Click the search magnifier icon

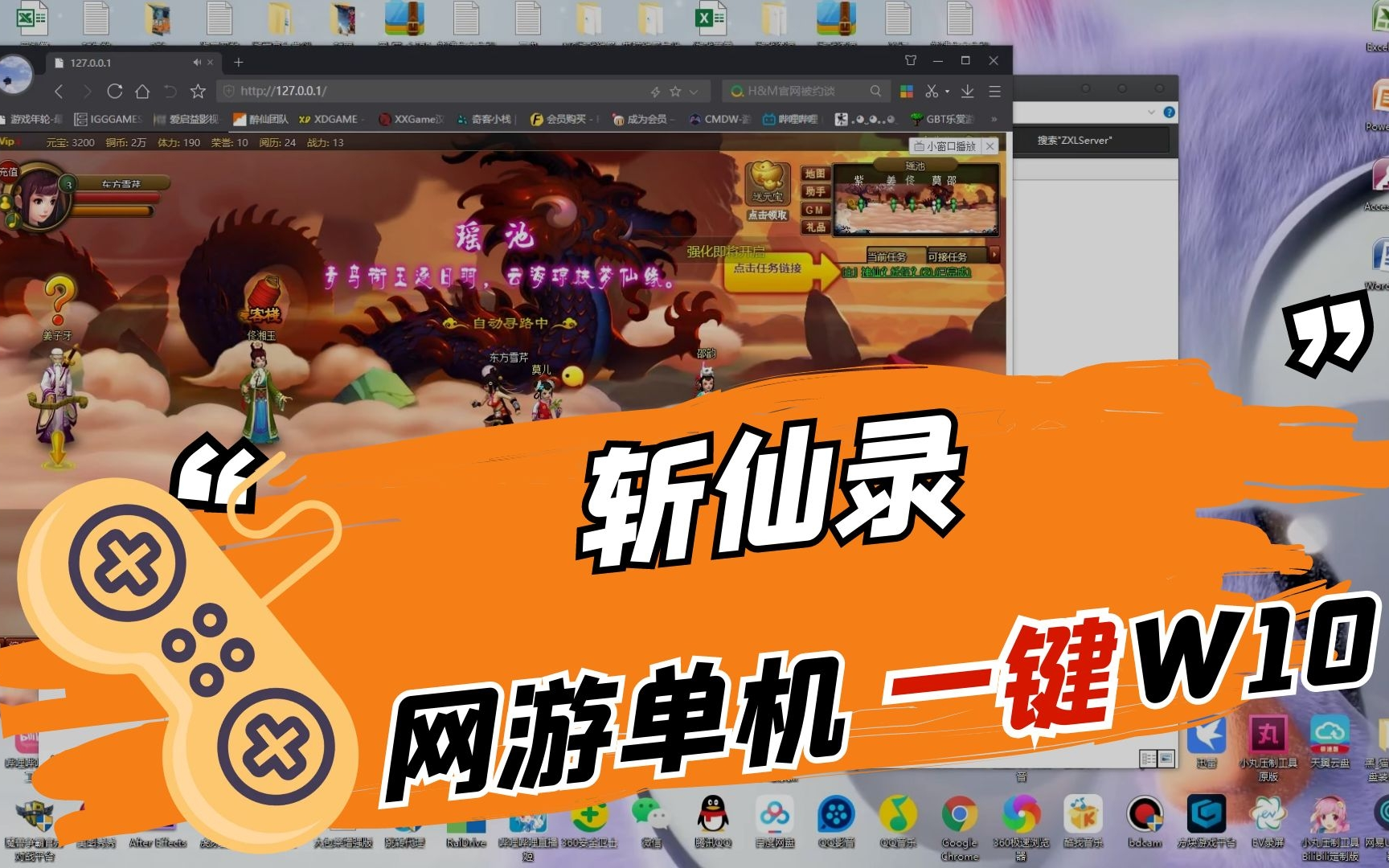click(875, 91)
